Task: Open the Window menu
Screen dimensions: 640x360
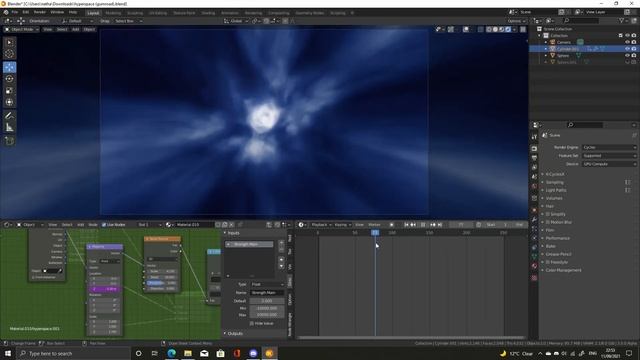Action: [x=57, y=12]
